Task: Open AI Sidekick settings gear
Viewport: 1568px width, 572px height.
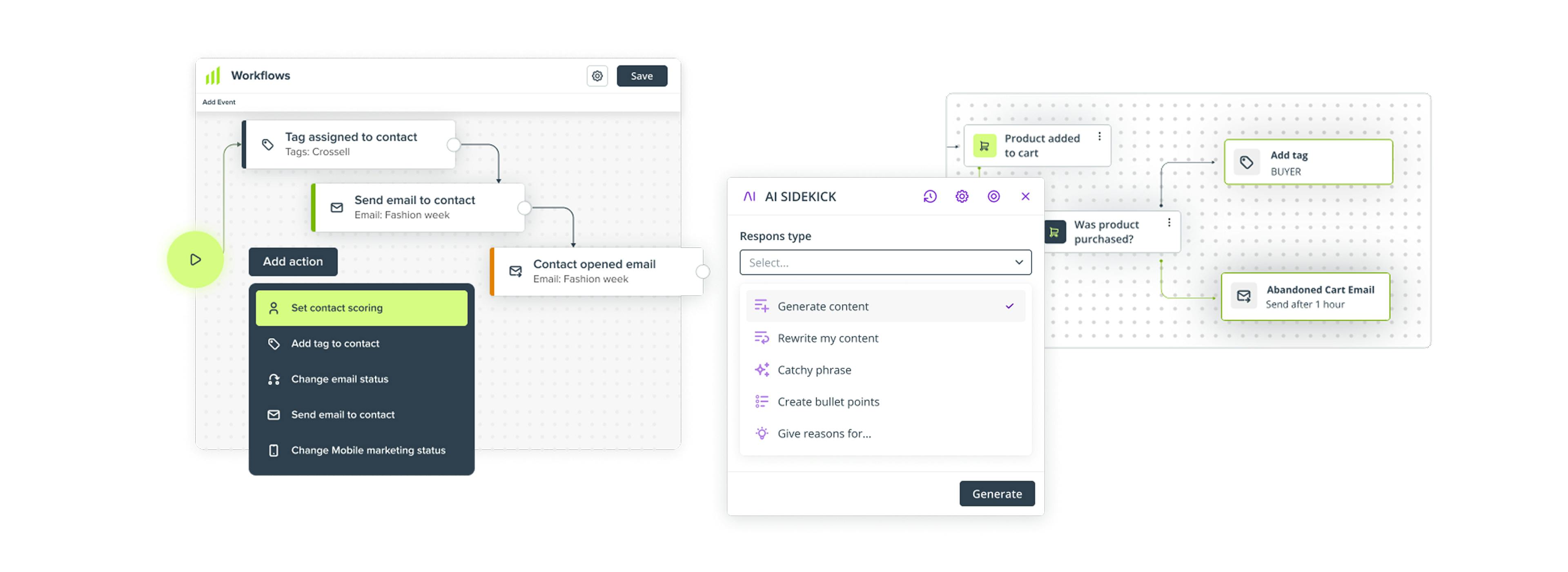Action: click(962, 196)
